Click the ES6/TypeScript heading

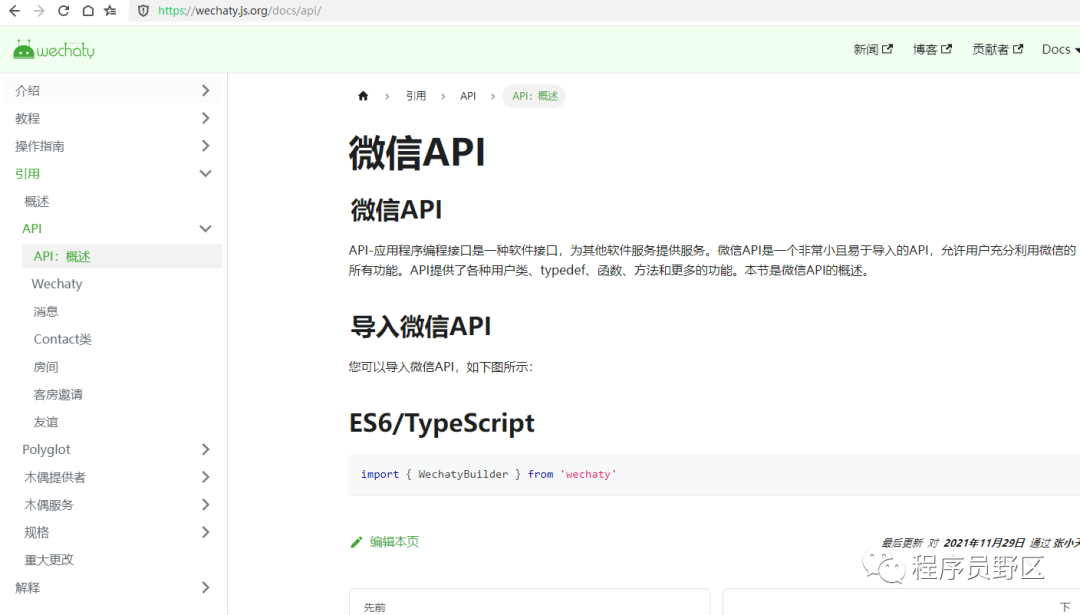point(442,422)
